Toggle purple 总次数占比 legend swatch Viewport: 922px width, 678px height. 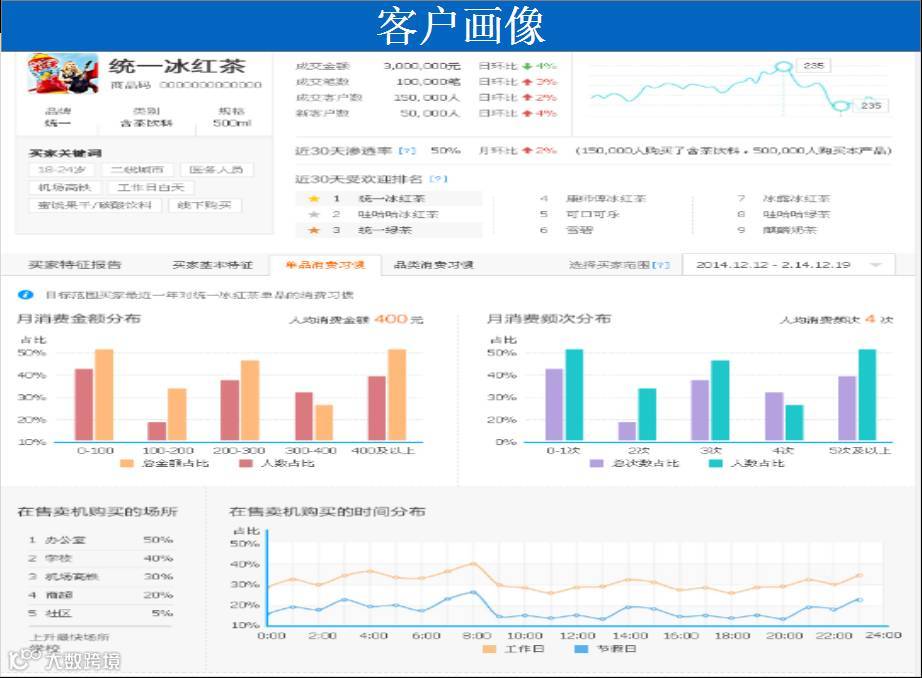pos(597,463)
